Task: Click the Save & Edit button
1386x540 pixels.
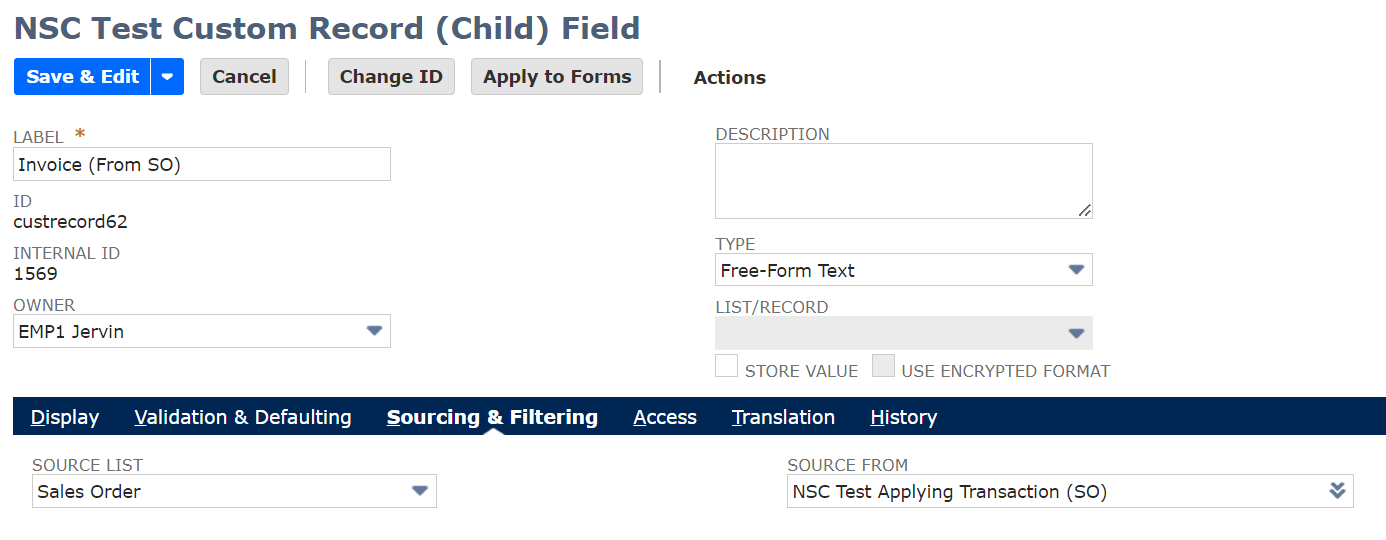Action: [82, 77]
